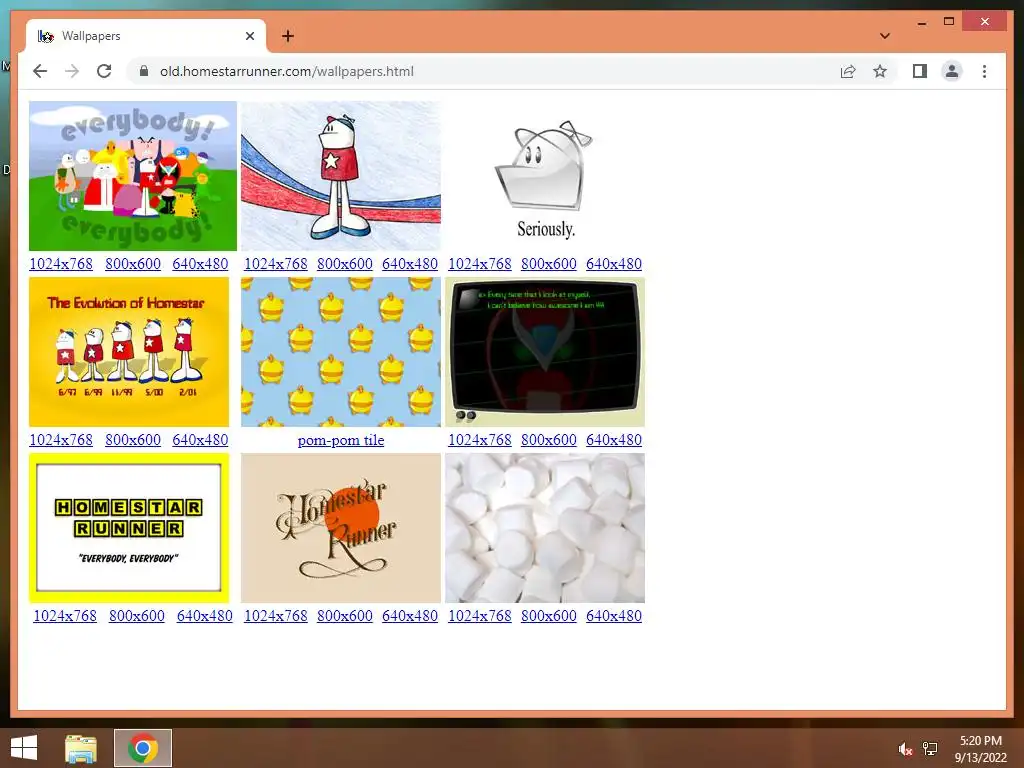Close the Wallpapers tab
Screen dimensions: 1024x768
point(249,36)
